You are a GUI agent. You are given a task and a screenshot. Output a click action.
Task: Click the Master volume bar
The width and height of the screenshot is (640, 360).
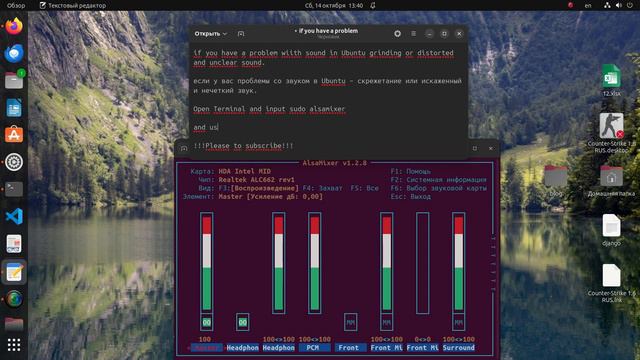tap(207, 263)
